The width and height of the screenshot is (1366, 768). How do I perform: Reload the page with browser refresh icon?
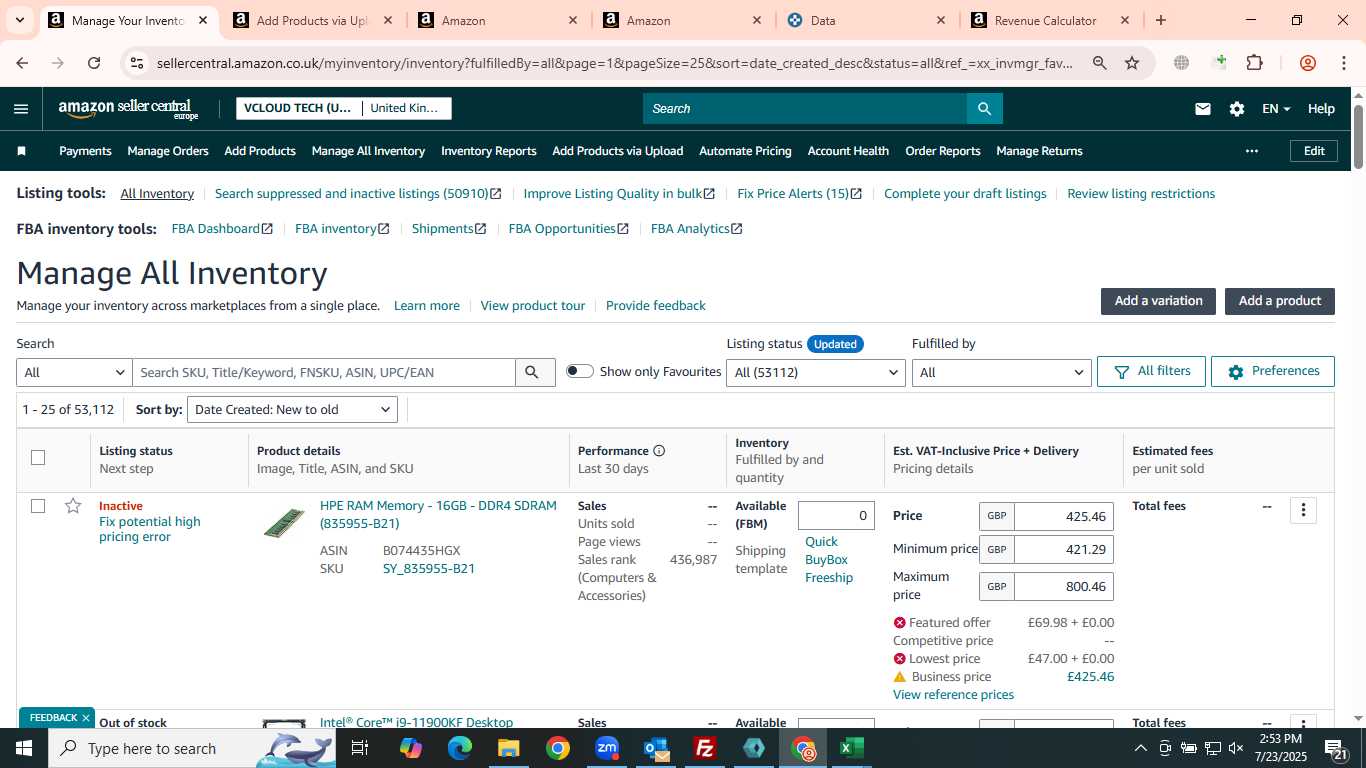(x=94, y=63)
